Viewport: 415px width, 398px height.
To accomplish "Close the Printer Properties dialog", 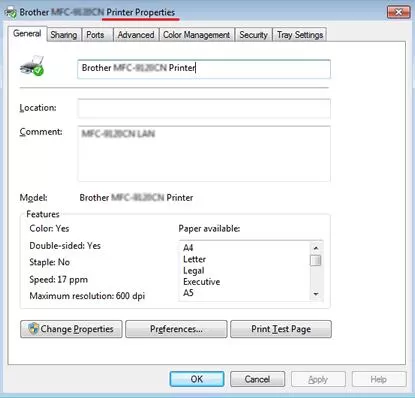I will 398,12.
